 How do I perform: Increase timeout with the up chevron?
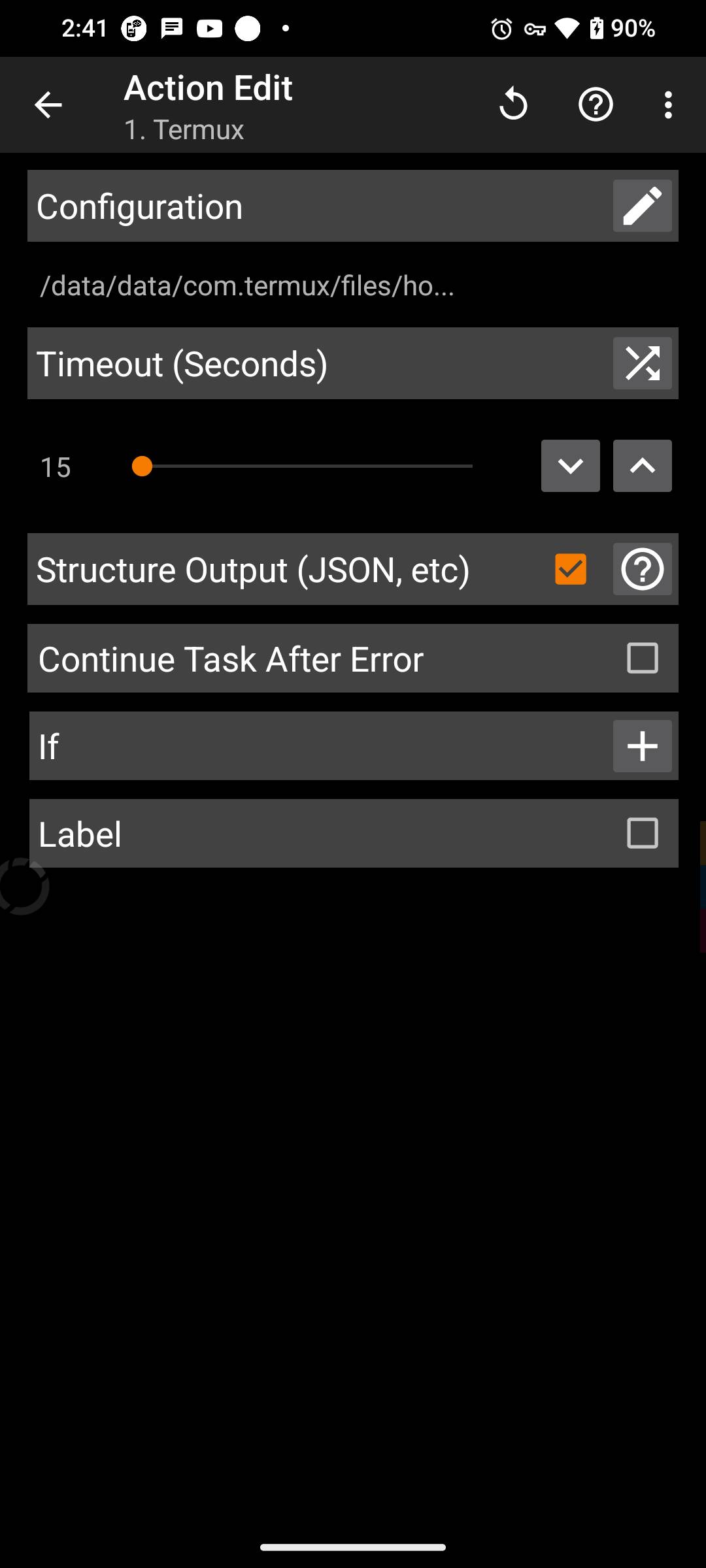point(642,466)
